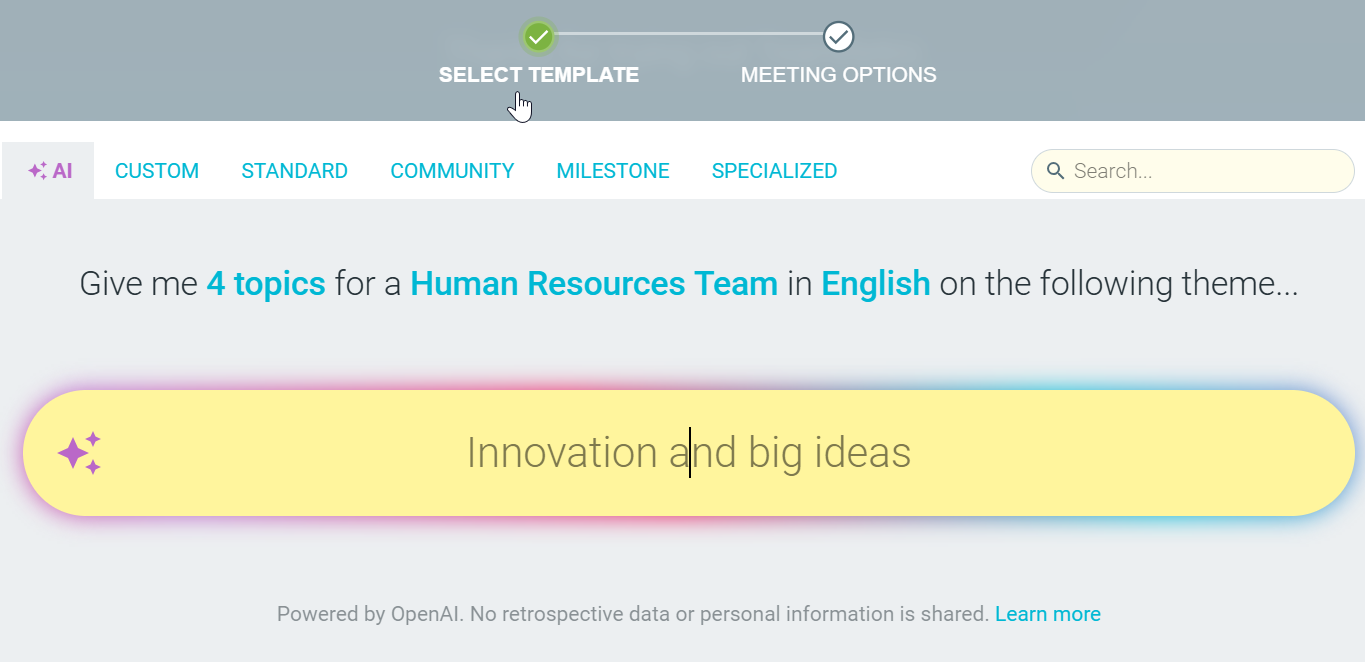The height and width of the screenshot is (662, 1365).
Task: Click the small sparkle icon on AI tab
Action: click(37, 171)
